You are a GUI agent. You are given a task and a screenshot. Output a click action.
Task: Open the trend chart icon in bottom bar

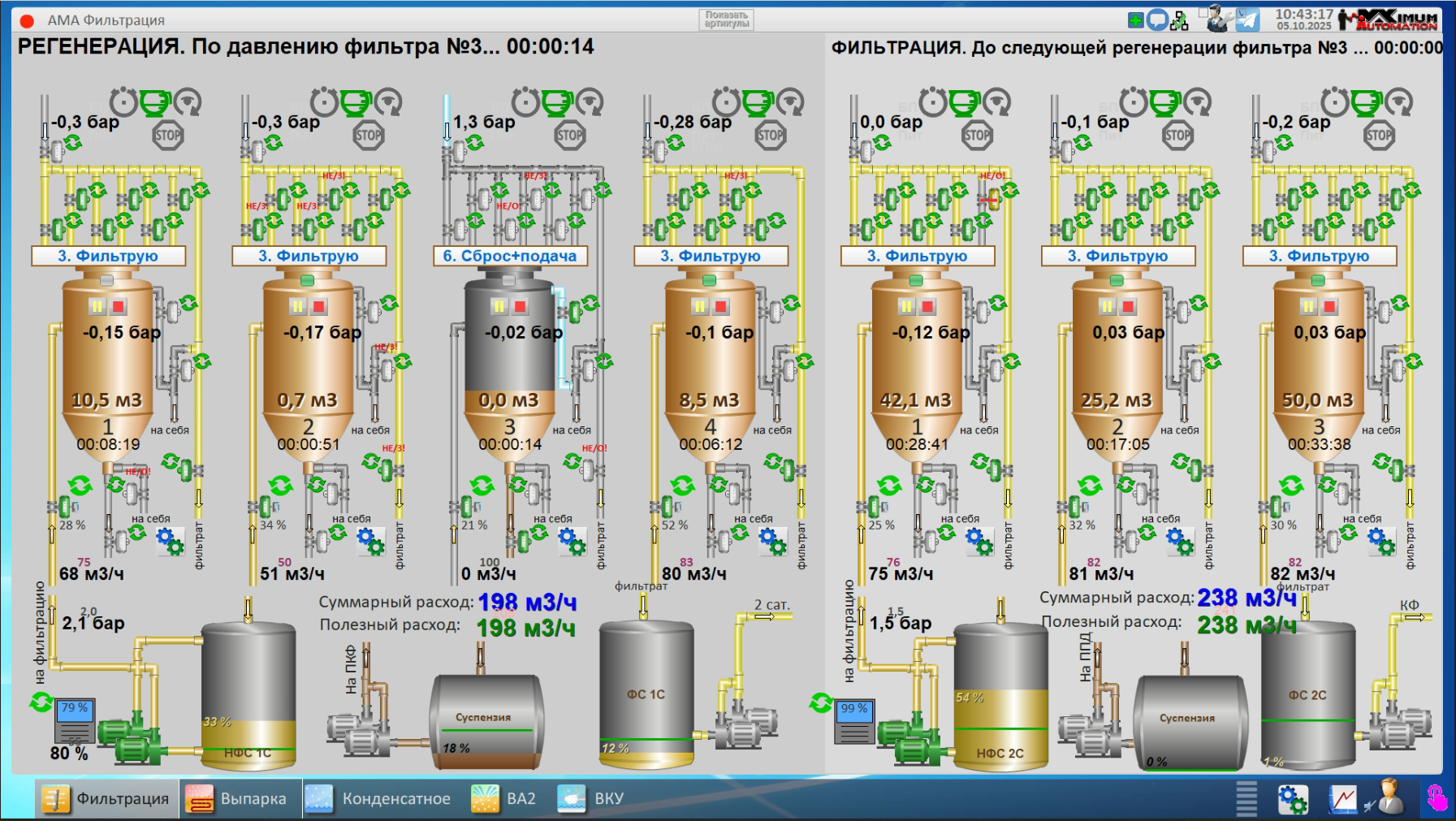(x=1342, y=799)
